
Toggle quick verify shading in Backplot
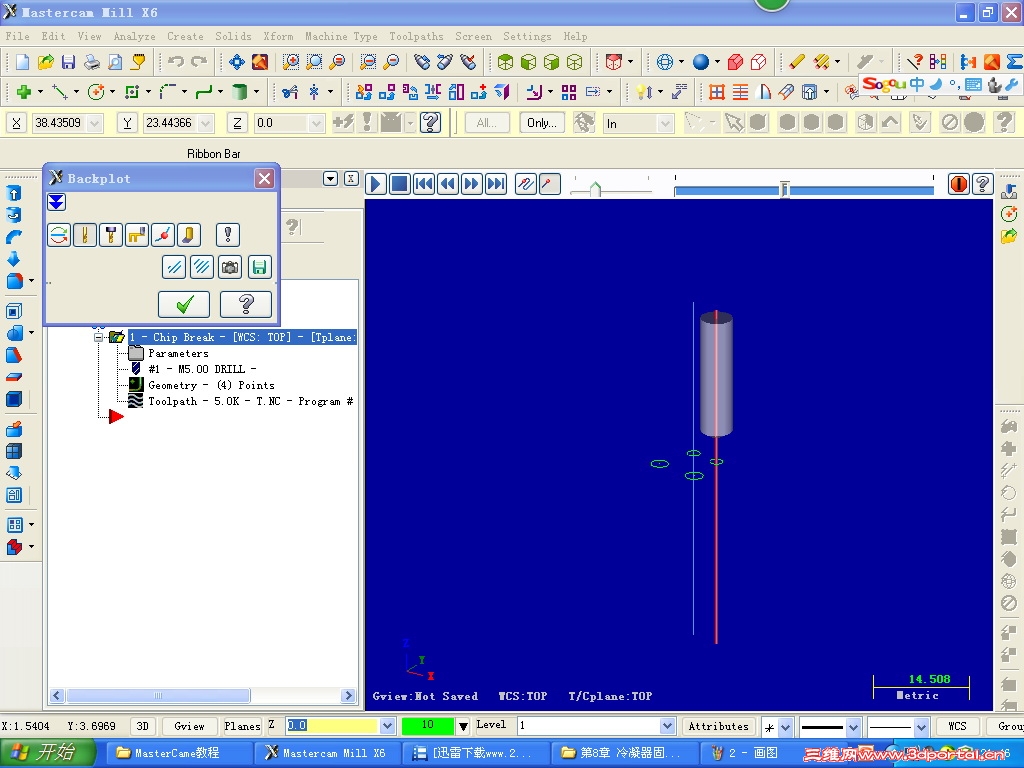(x=188, y=235)
